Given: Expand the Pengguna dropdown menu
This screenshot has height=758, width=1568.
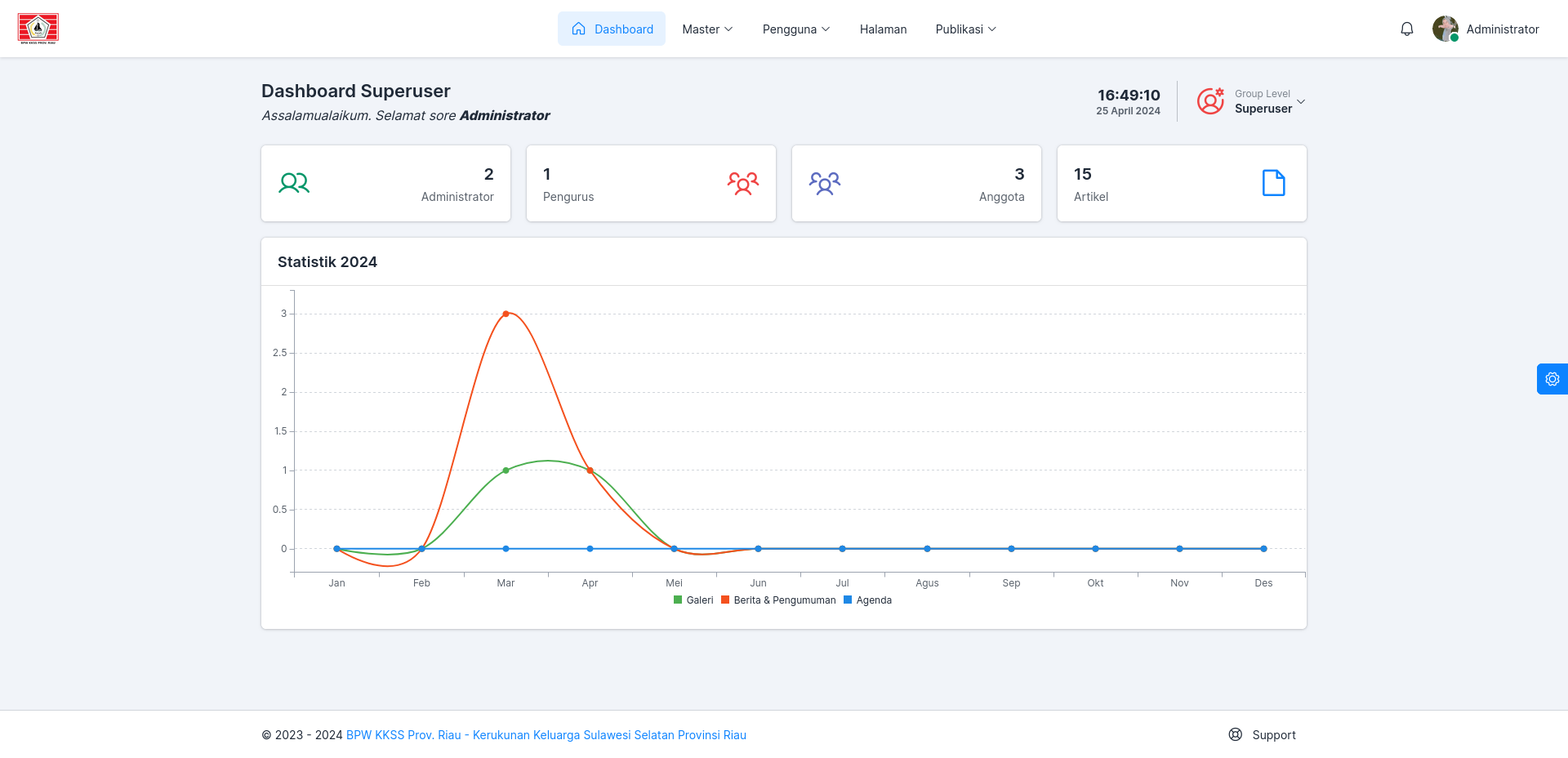Looking at the screenshot, I should (x=796, y=29).
